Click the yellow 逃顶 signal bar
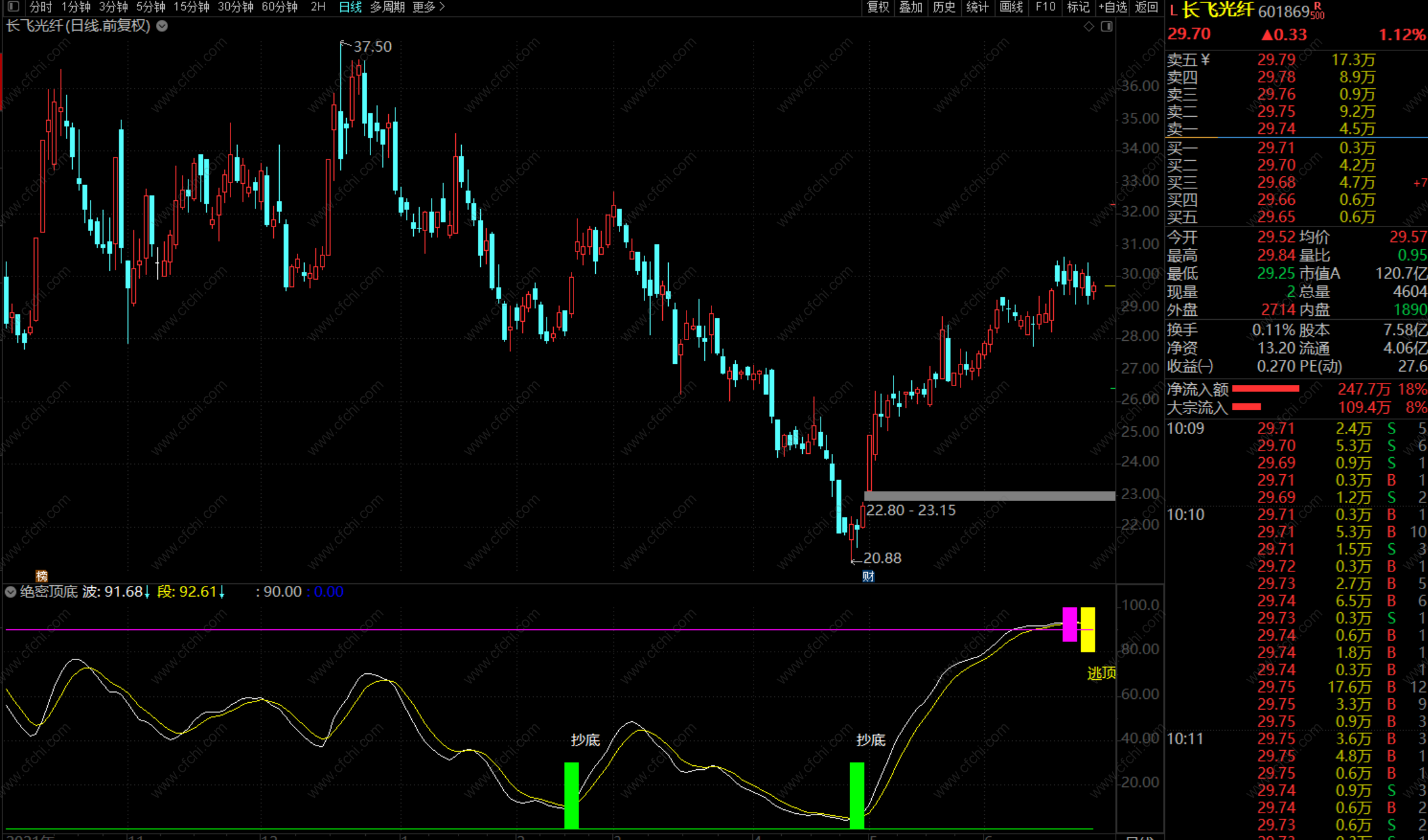 click(1088, 629)
